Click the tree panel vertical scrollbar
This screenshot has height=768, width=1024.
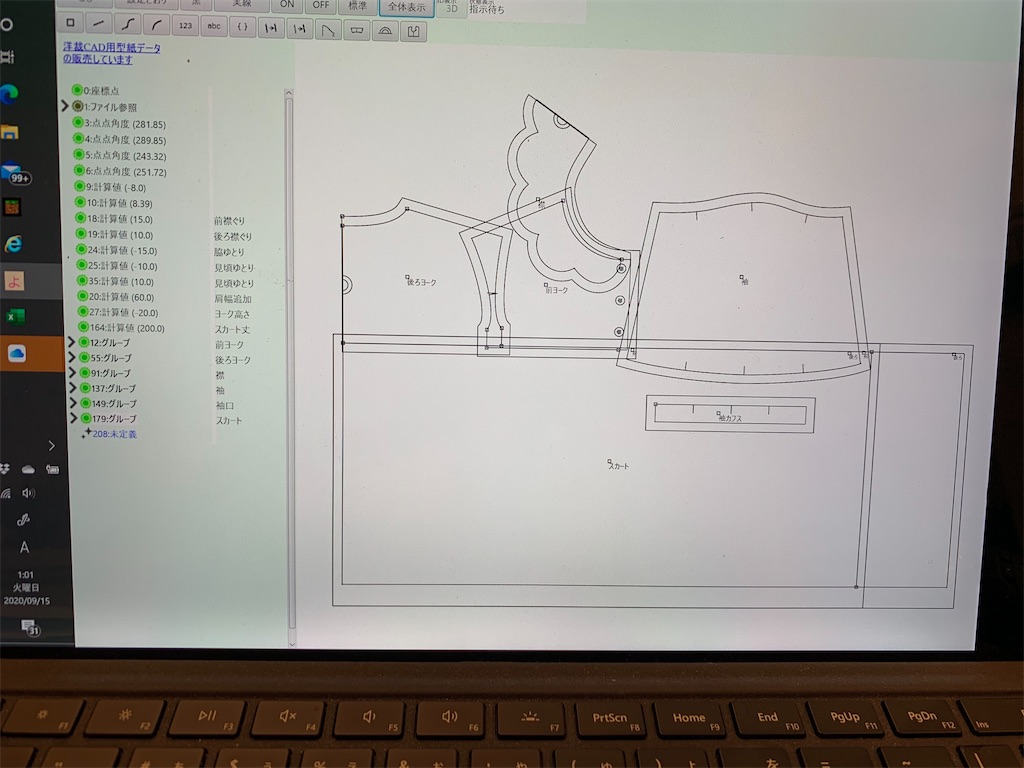pyautogui.click(x=289, y=362)
